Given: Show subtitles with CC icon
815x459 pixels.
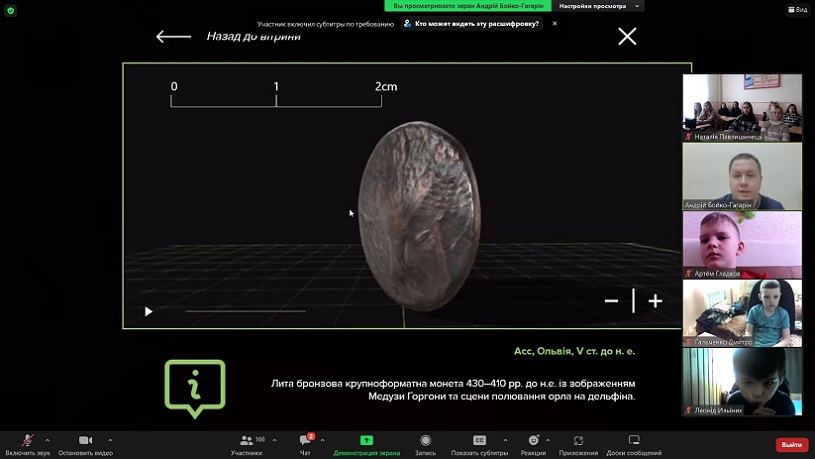Looking at the screenshot, I should pos(479,440).
